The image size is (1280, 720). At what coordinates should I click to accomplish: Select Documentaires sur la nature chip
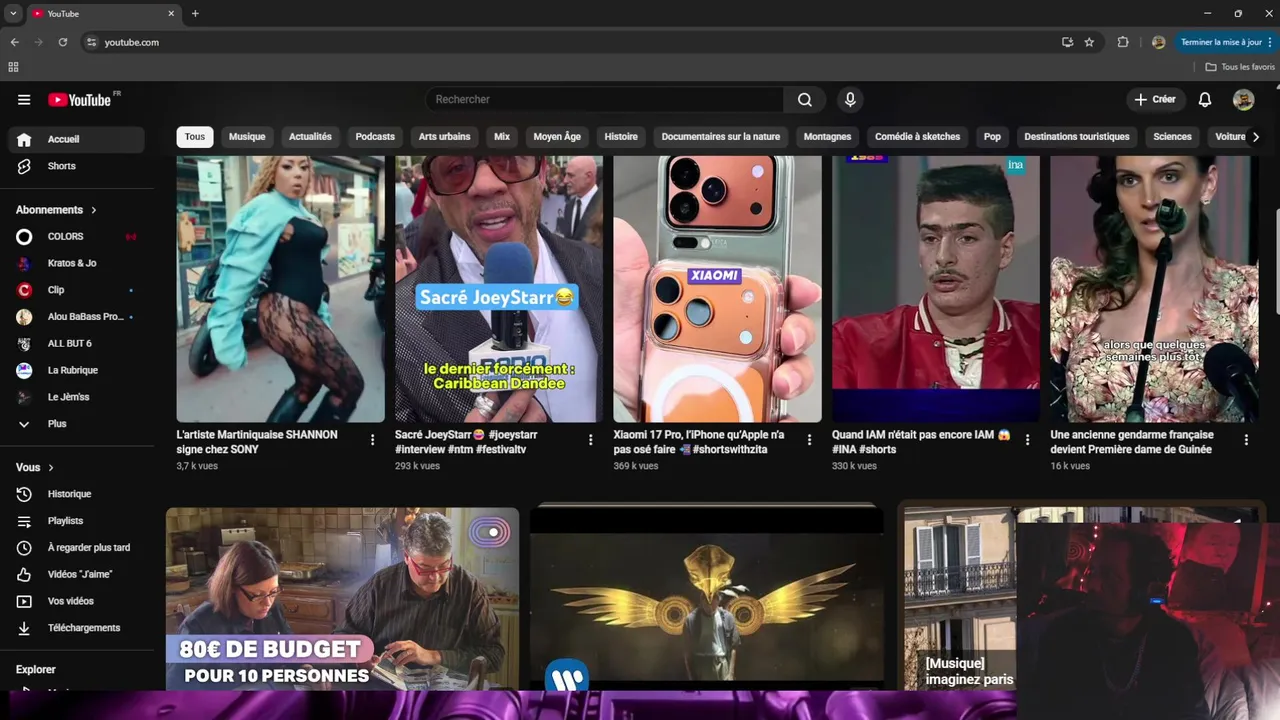coord(721,137)
